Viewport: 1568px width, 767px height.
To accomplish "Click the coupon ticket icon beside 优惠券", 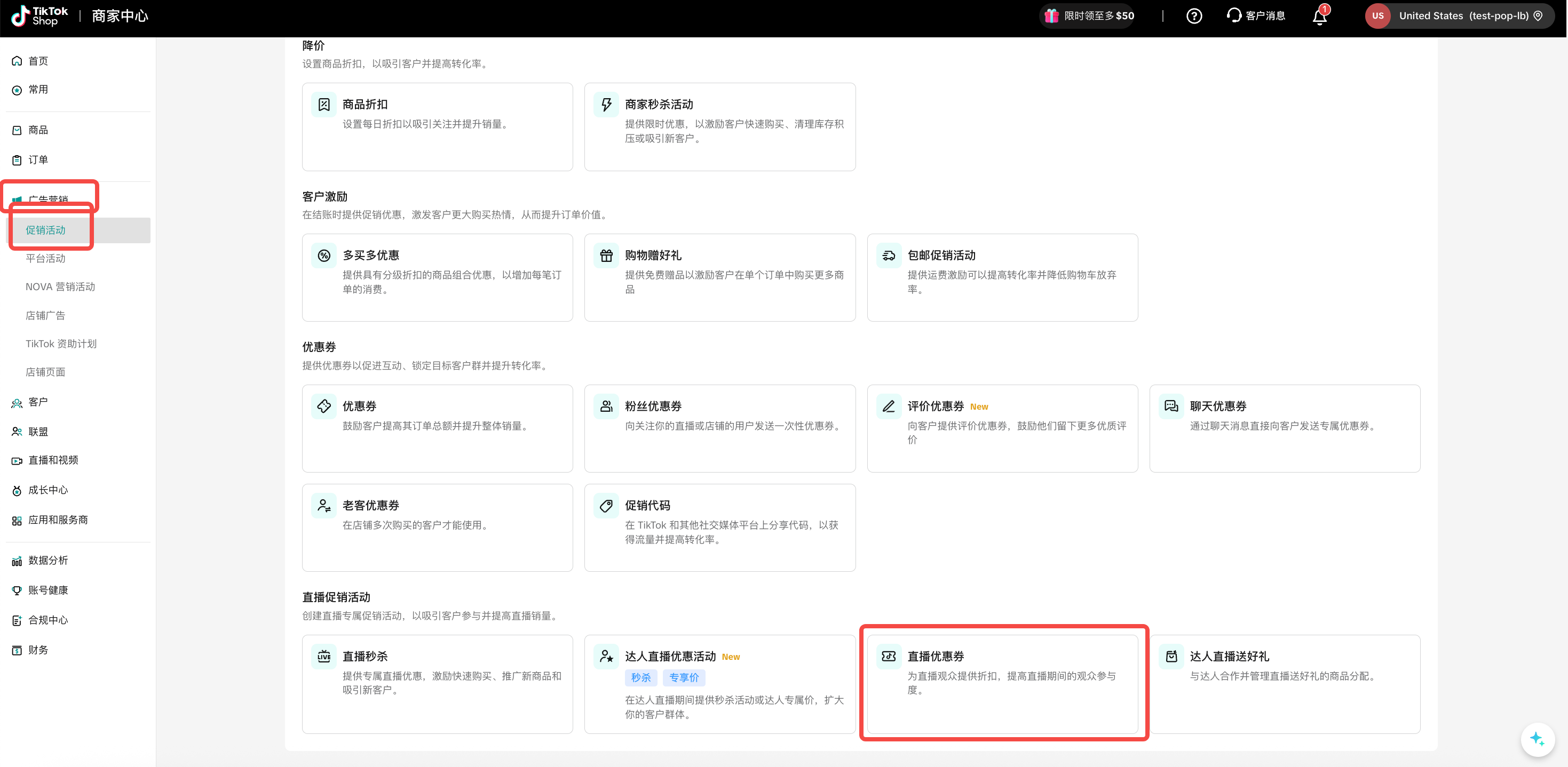I will point(324,406).
